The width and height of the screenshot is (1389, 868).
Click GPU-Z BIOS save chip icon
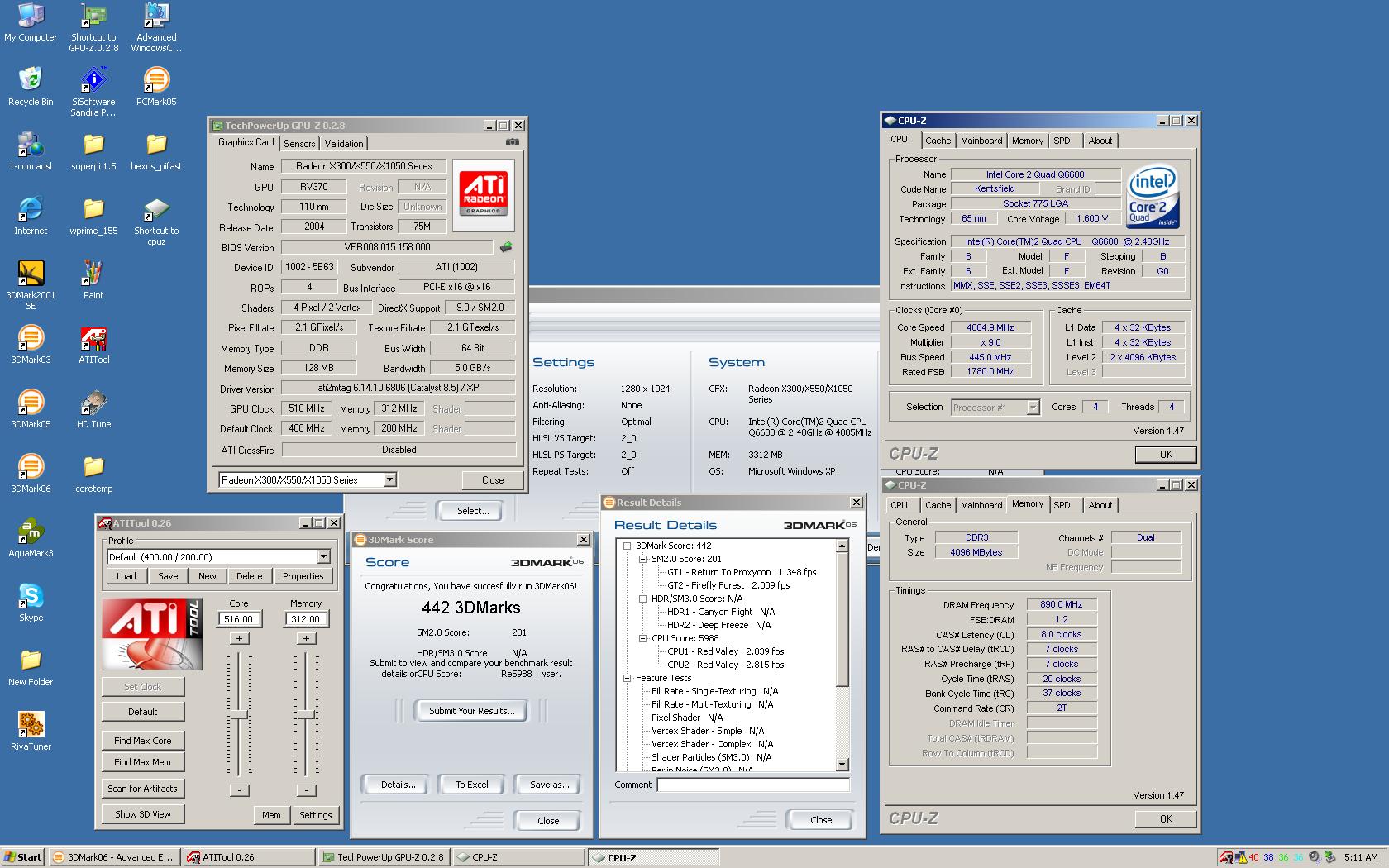click(506, 246)
